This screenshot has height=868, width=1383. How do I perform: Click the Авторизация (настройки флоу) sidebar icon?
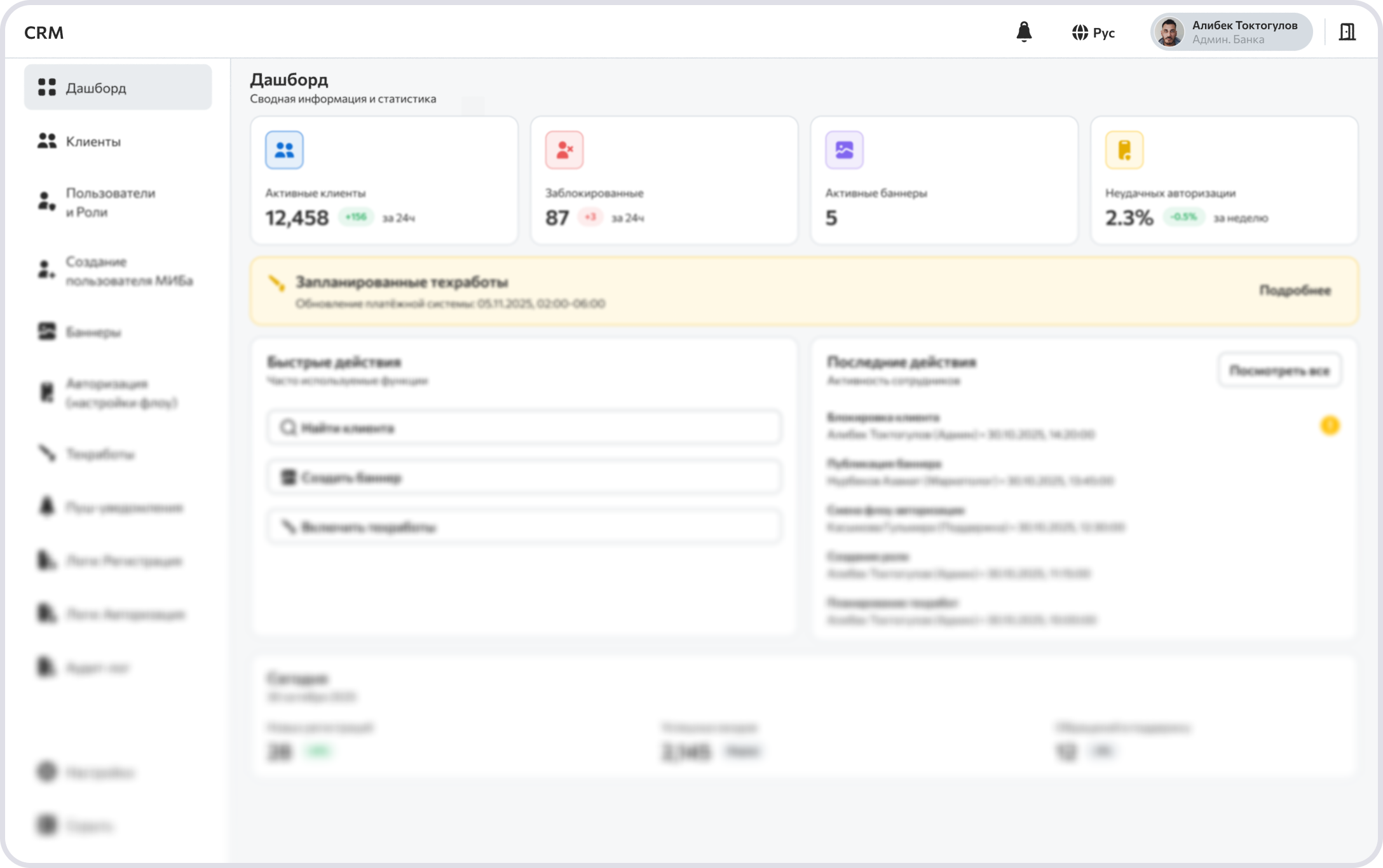click(45, 393)
